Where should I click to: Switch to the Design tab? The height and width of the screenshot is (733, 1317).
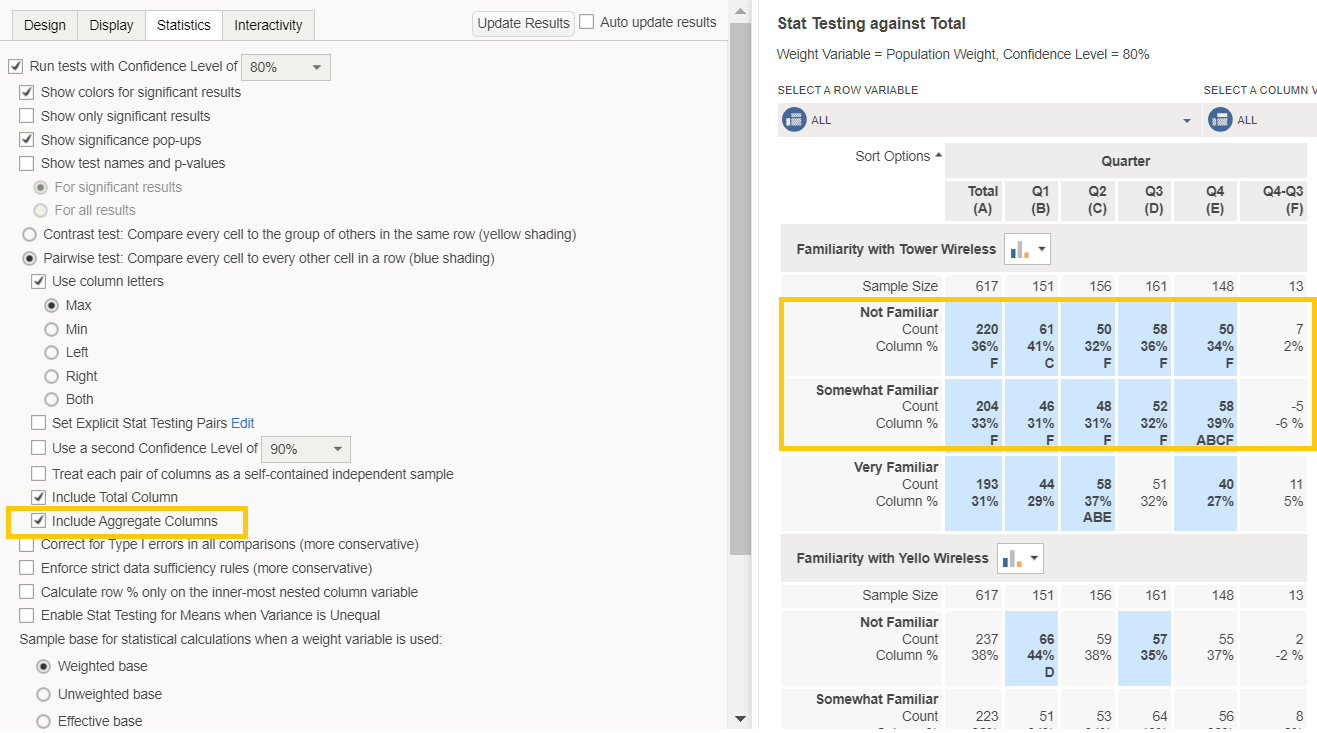click(45, 26)
